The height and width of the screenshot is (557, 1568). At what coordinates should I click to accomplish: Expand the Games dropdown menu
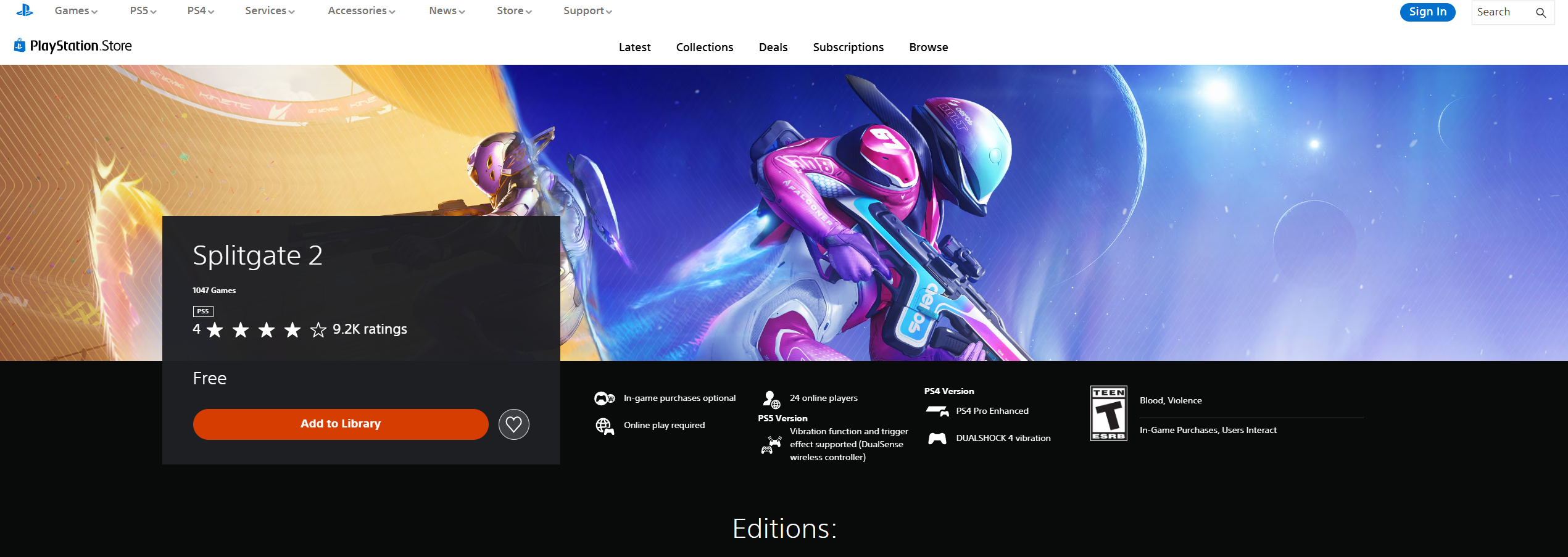point(76,11)
